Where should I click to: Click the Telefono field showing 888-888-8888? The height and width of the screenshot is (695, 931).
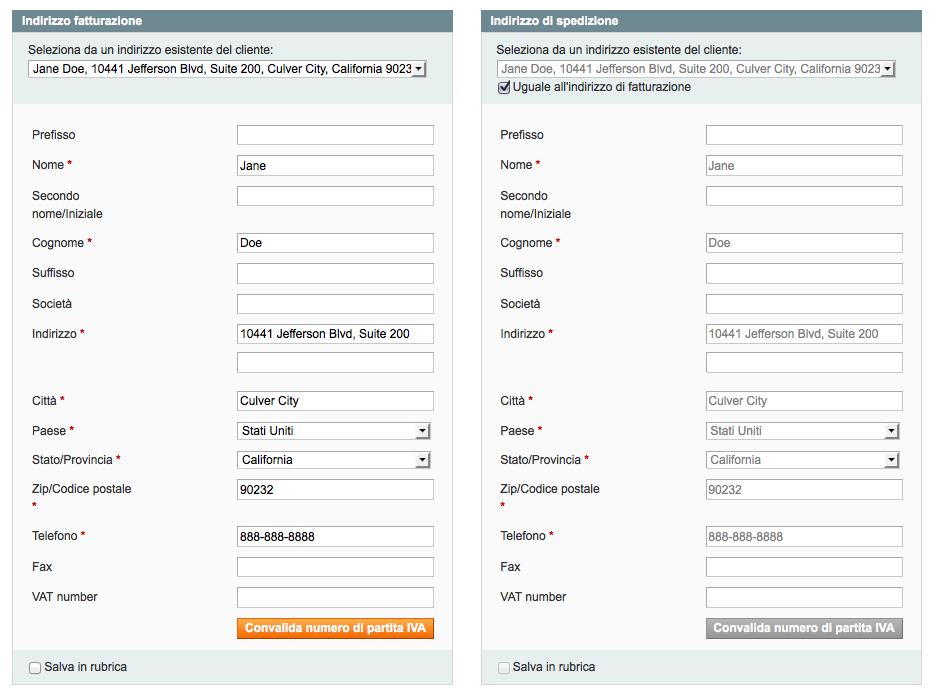[335, 536]
